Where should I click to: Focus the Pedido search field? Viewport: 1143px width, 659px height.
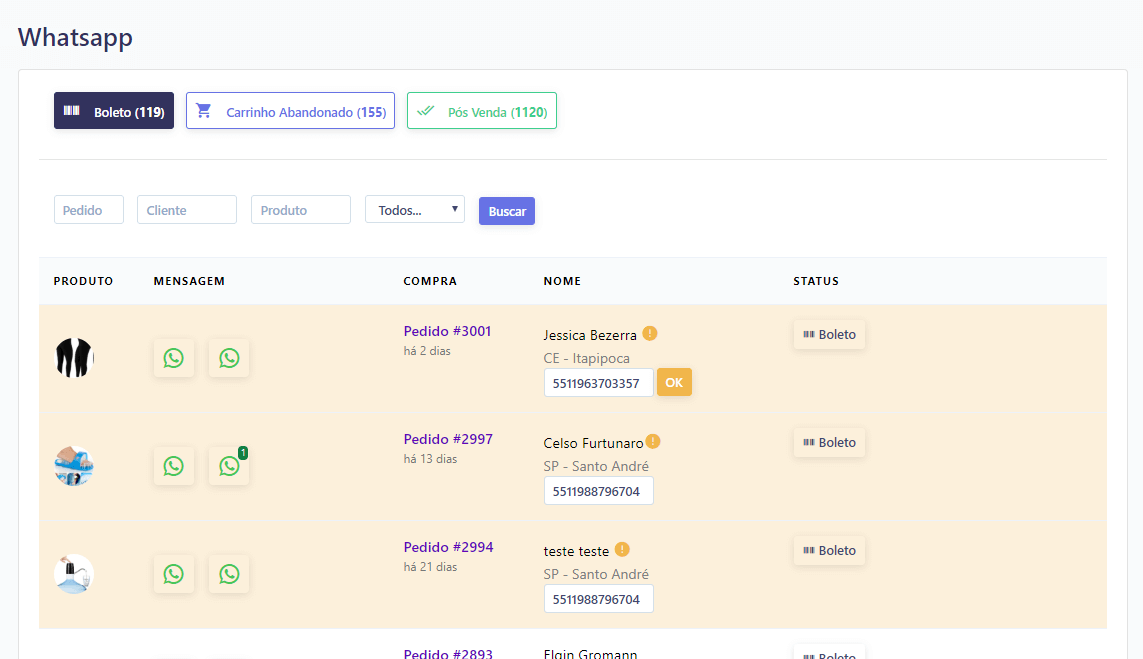[89, 210]
